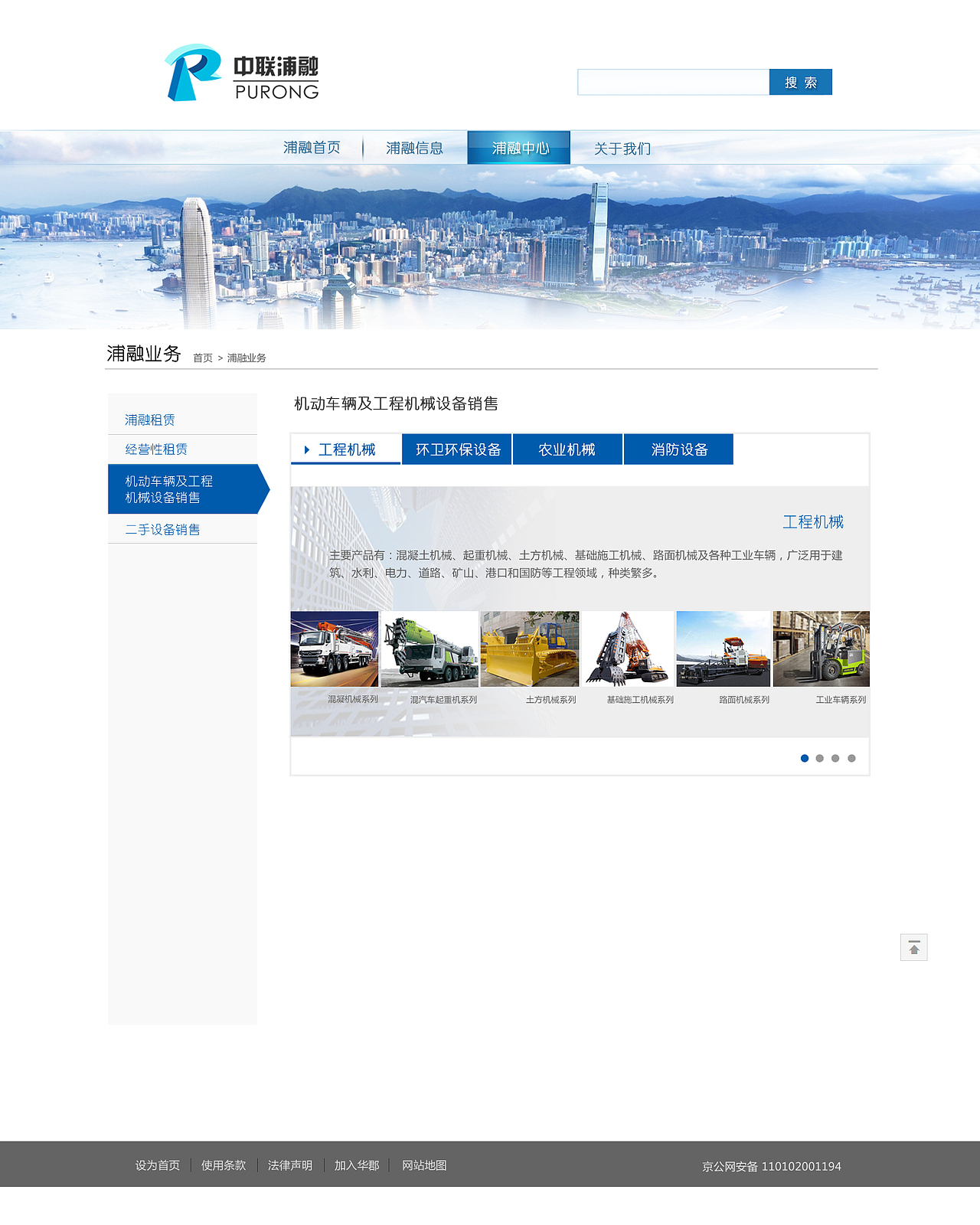Image resolution: width=980 pixels, height=1225 pixels.
Task: Select the third carousel dot
Action: pos(835,758)
